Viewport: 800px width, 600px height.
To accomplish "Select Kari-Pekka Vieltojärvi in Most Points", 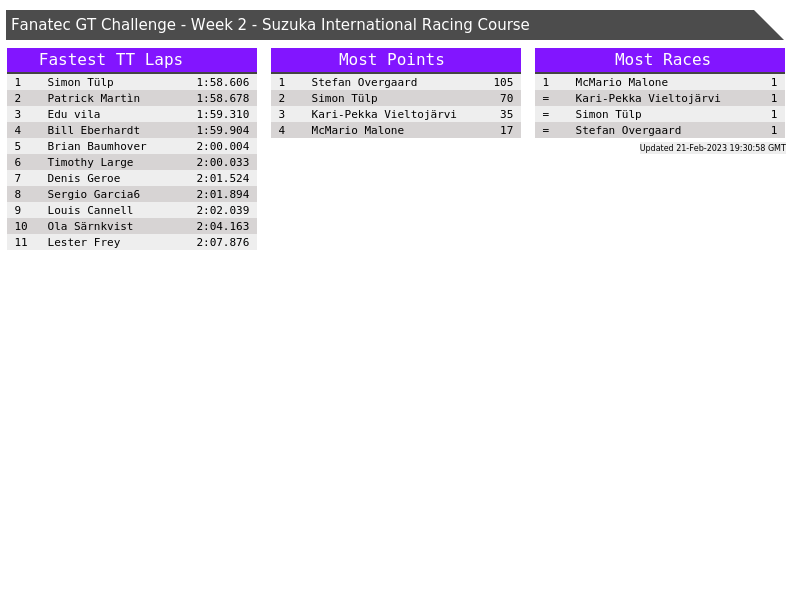I will pos(383,114).
